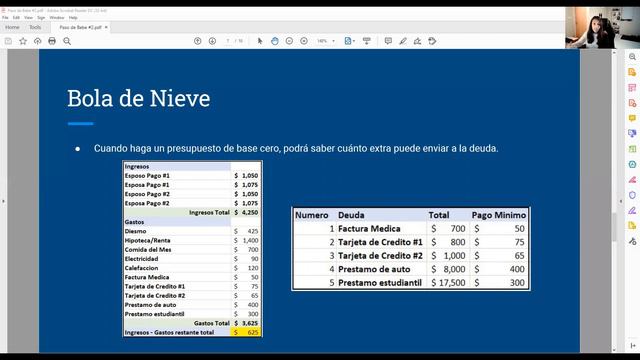The image size is (640, 360).
Task: Click the yellow 625 remaining total cell
Action: tap(246, 332)
